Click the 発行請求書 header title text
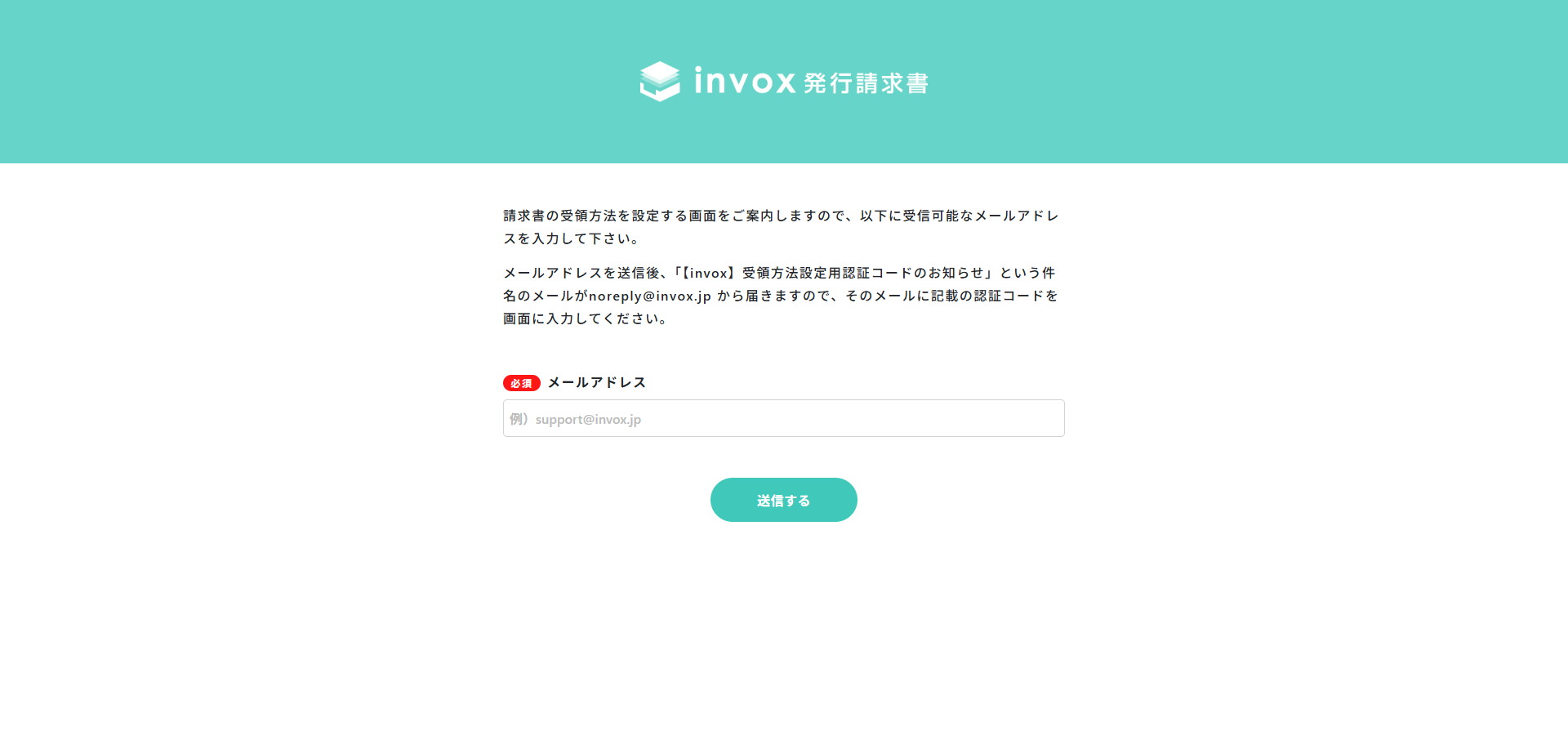This screenshot has height=744, width=1568. 866,83
